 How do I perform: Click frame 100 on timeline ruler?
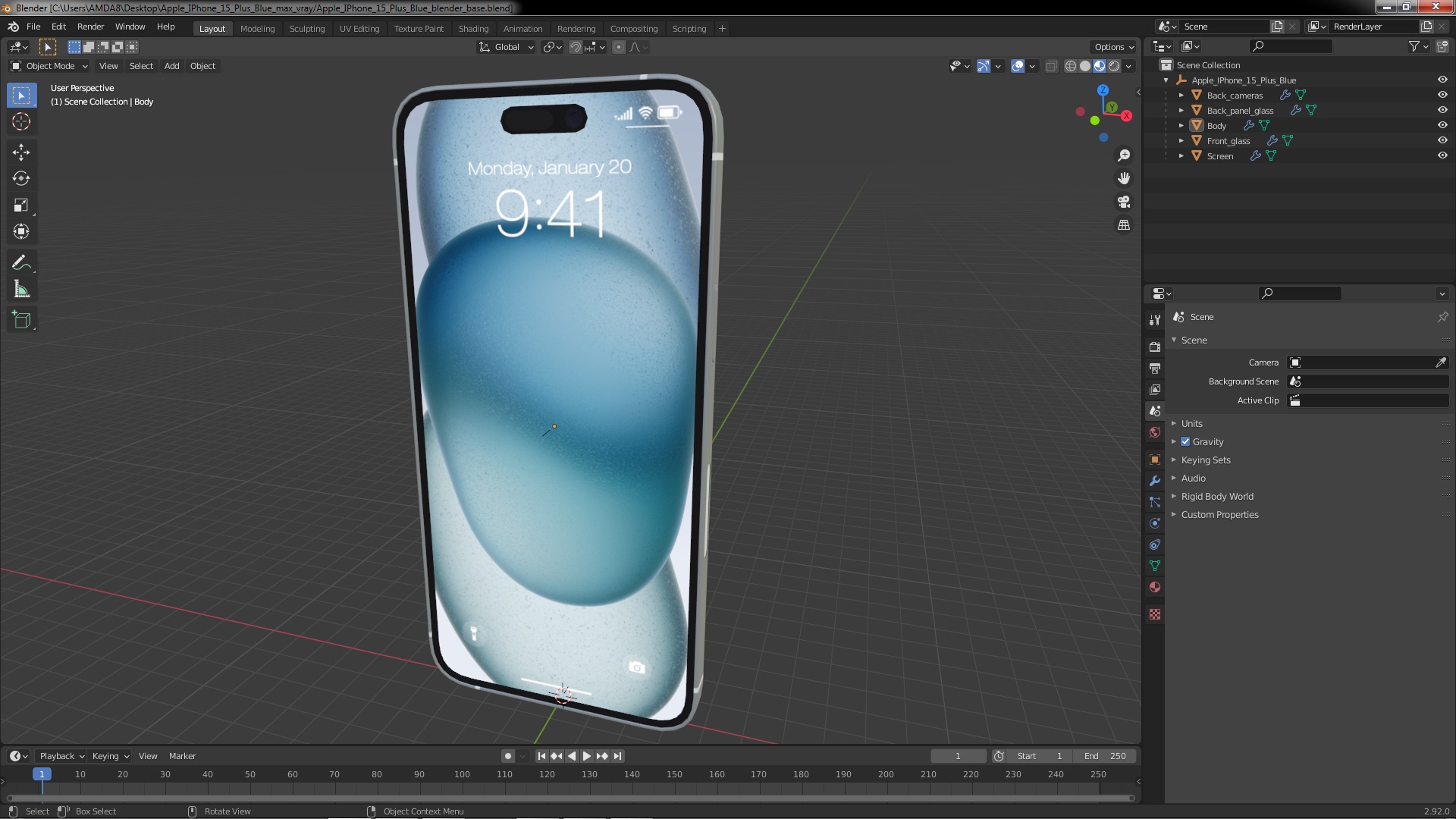tap(462, 774)
